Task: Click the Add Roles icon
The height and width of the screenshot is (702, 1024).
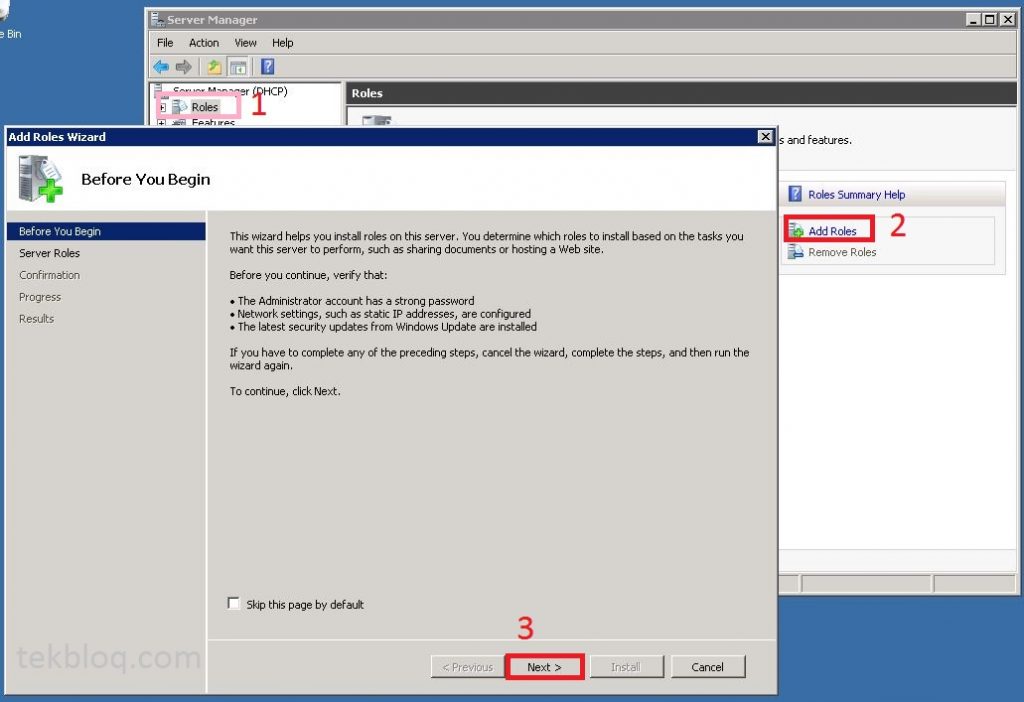Action: (x=796, y=230)
